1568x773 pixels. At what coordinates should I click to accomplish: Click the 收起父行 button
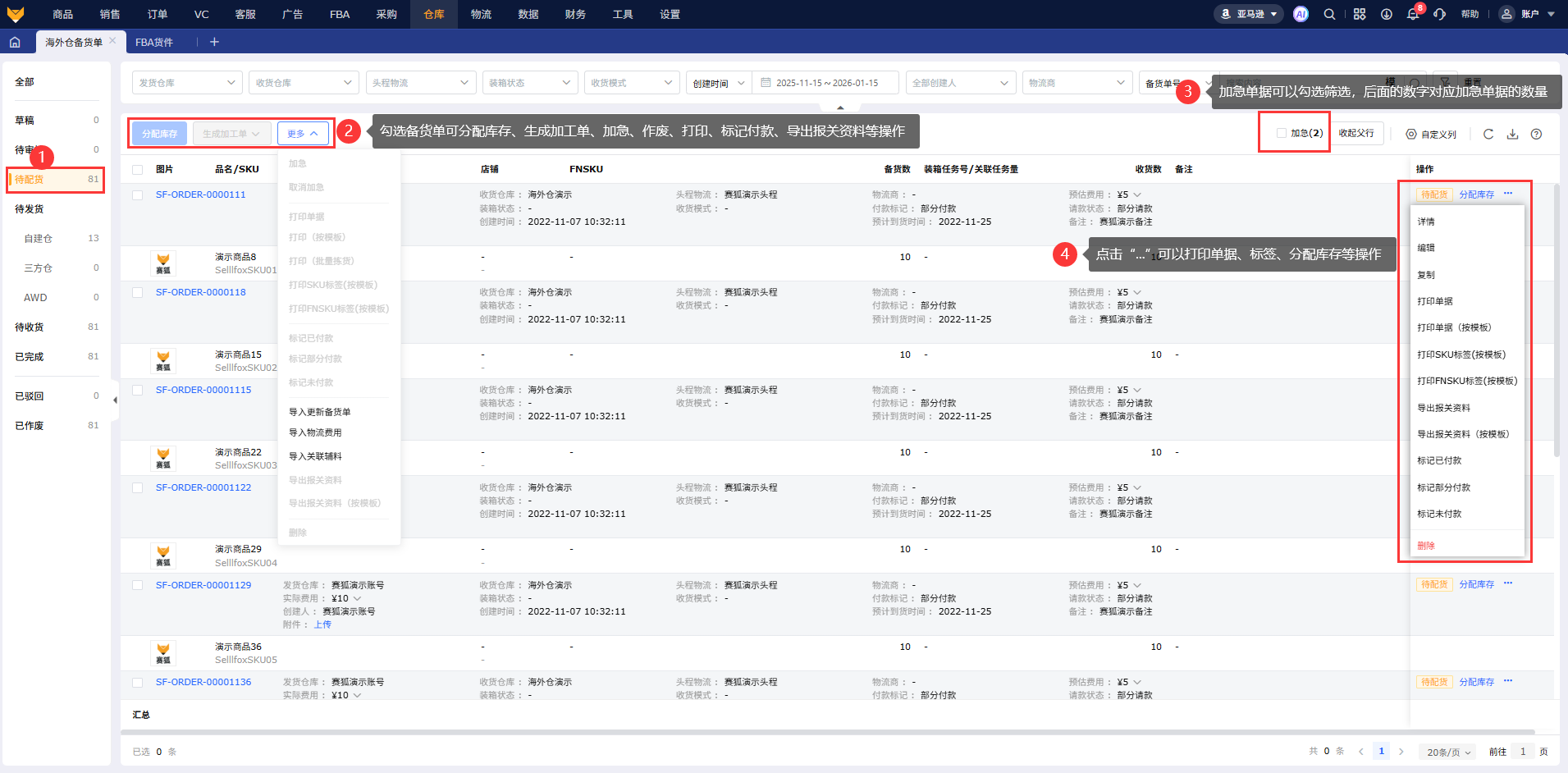coord(1356,133)
